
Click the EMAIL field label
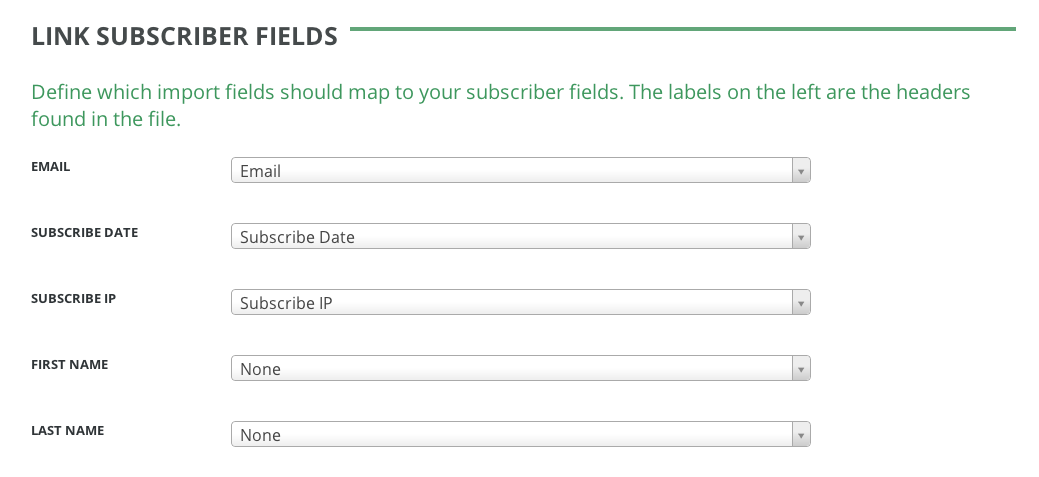pos(51,167)
